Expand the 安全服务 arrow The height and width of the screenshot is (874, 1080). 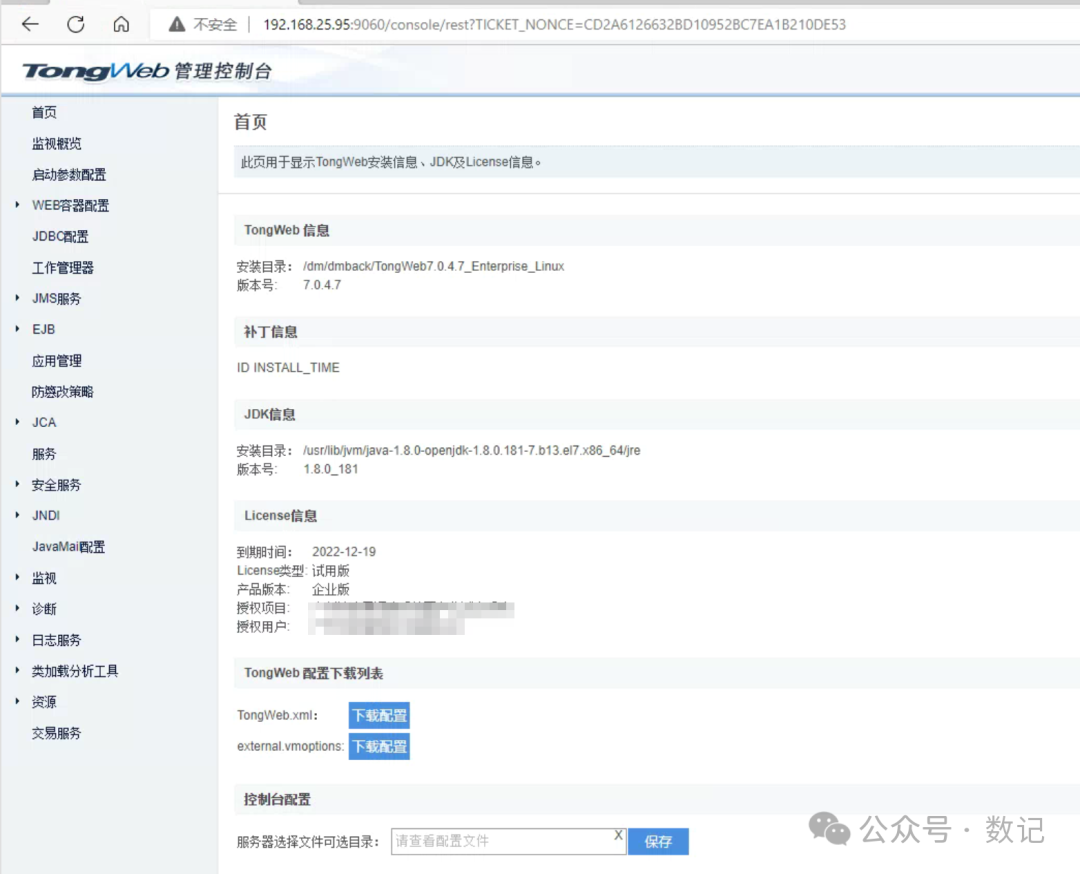click(17, 484)
